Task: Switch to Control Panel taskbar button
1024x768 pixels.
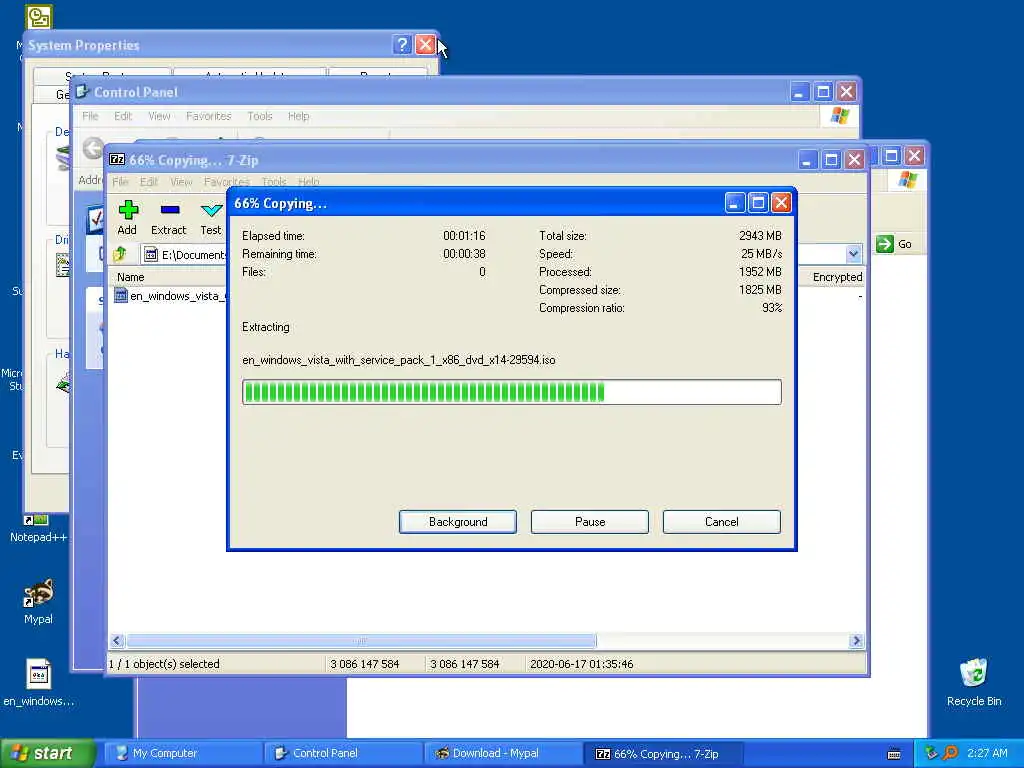Action: tap(343, 753)
